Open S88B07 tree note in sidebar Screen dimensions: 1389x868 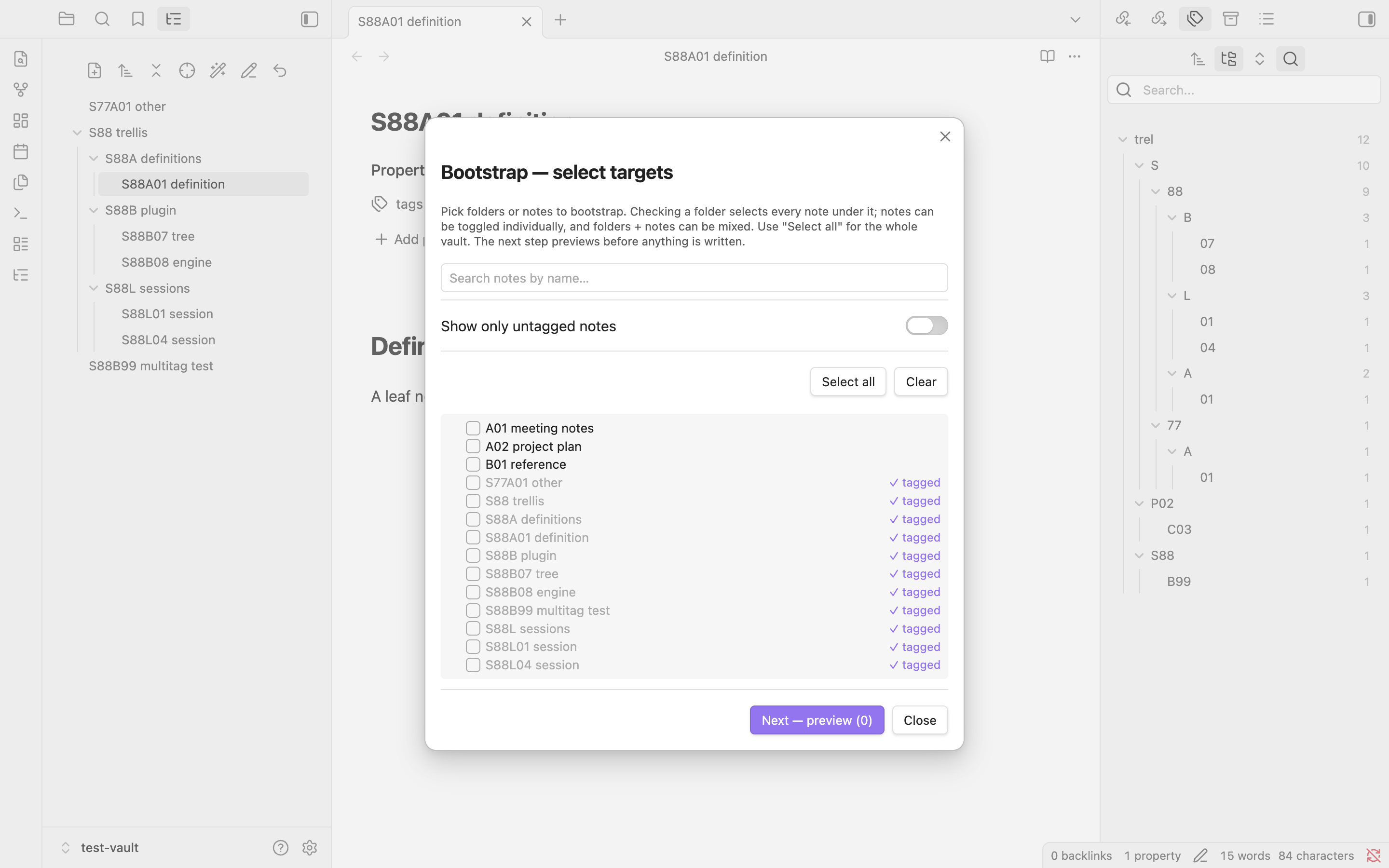tap(158, 236)
